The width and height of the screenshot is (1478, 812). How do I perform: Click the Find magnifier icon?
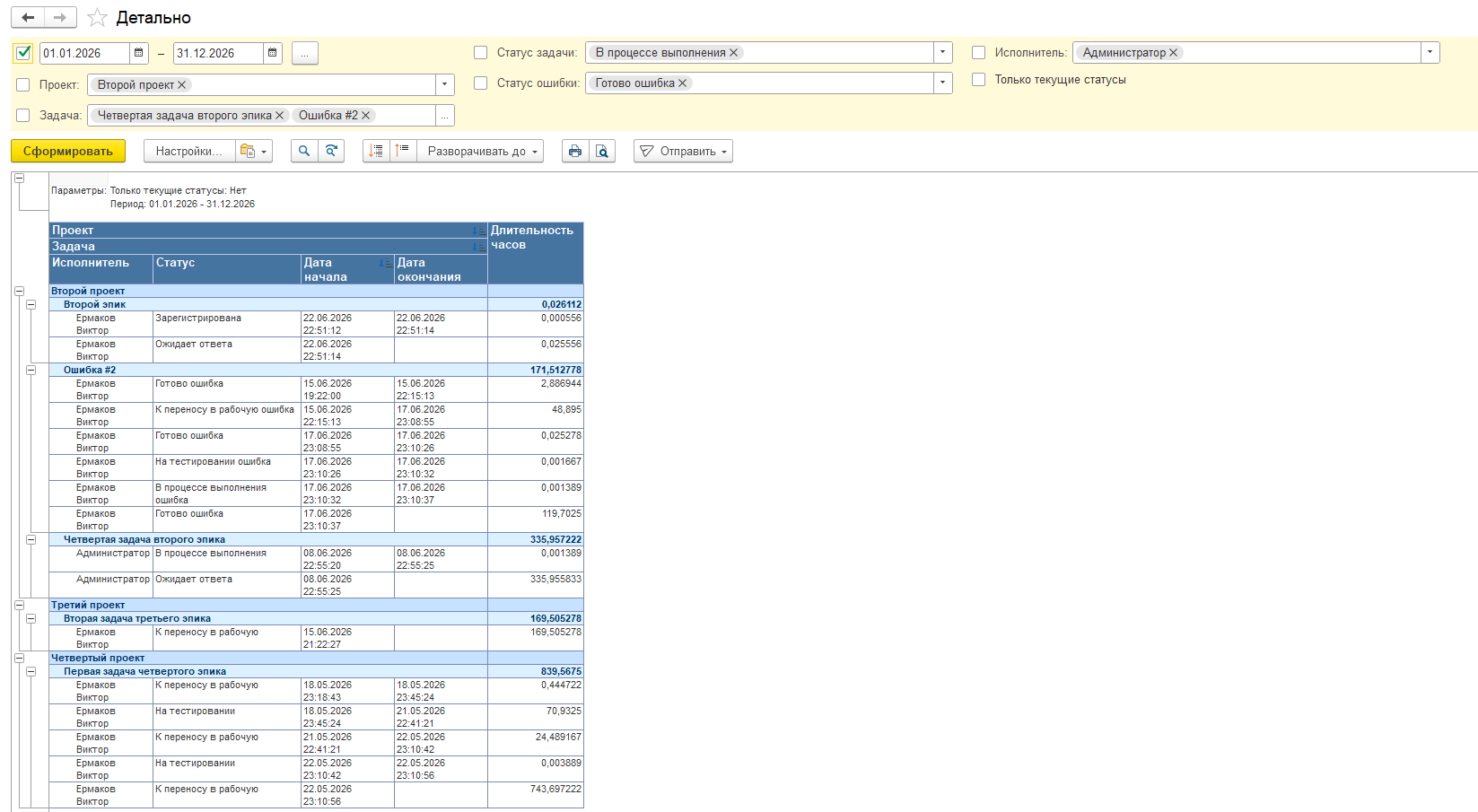pyautogui.click(x=304, y=151)
